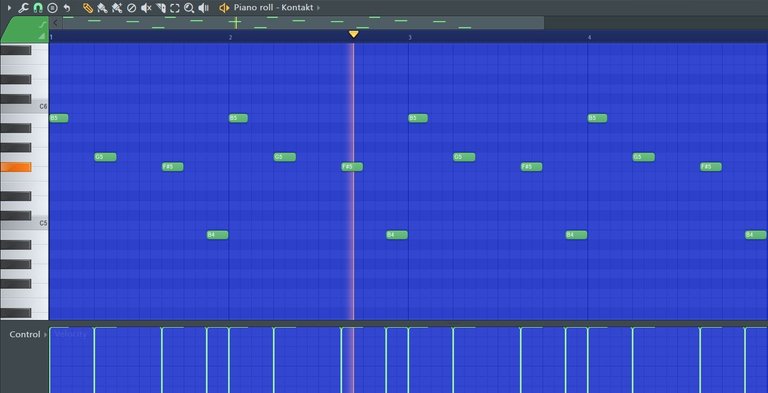768x393 pixels.
Task: Select the Zoom magnifier tool
Action: tap(189, 8)
